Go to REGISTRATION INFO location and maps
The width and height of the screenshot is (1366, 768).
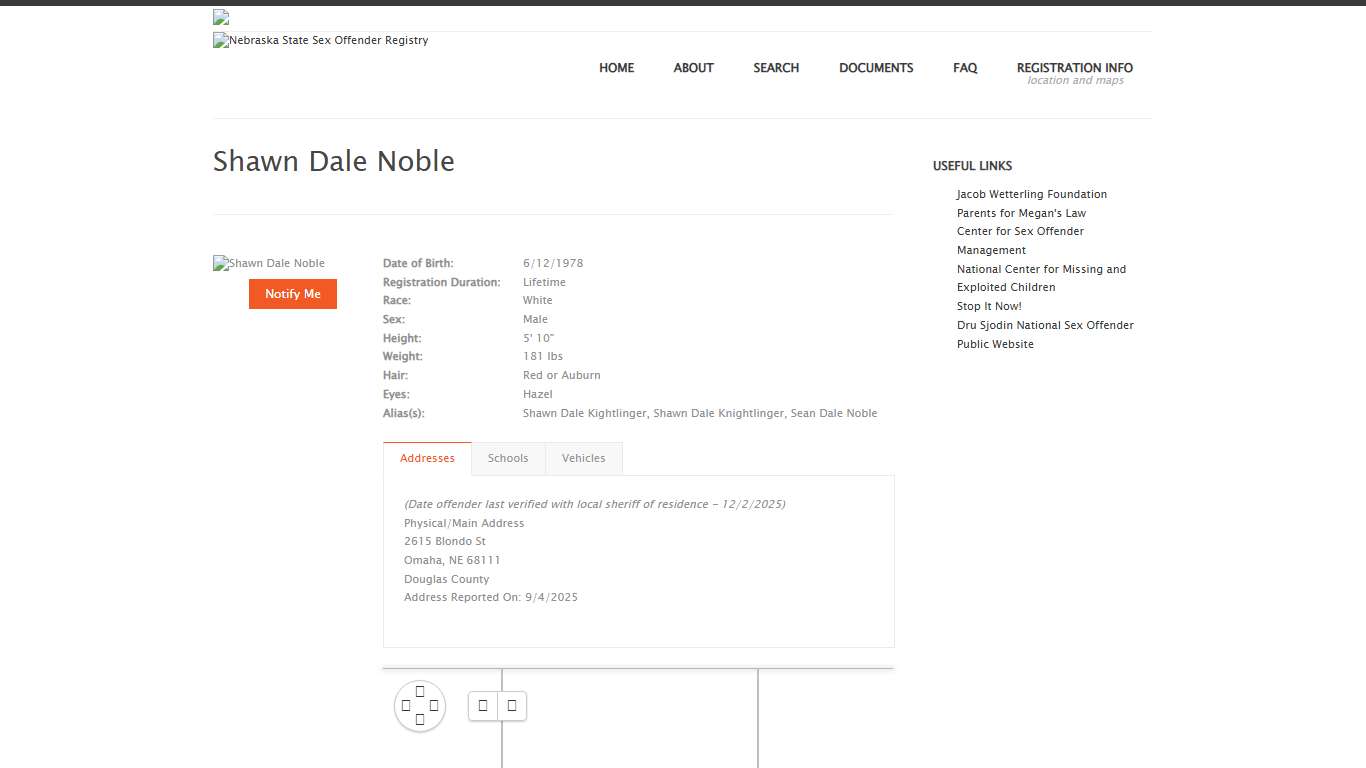tap(1074, 67)
